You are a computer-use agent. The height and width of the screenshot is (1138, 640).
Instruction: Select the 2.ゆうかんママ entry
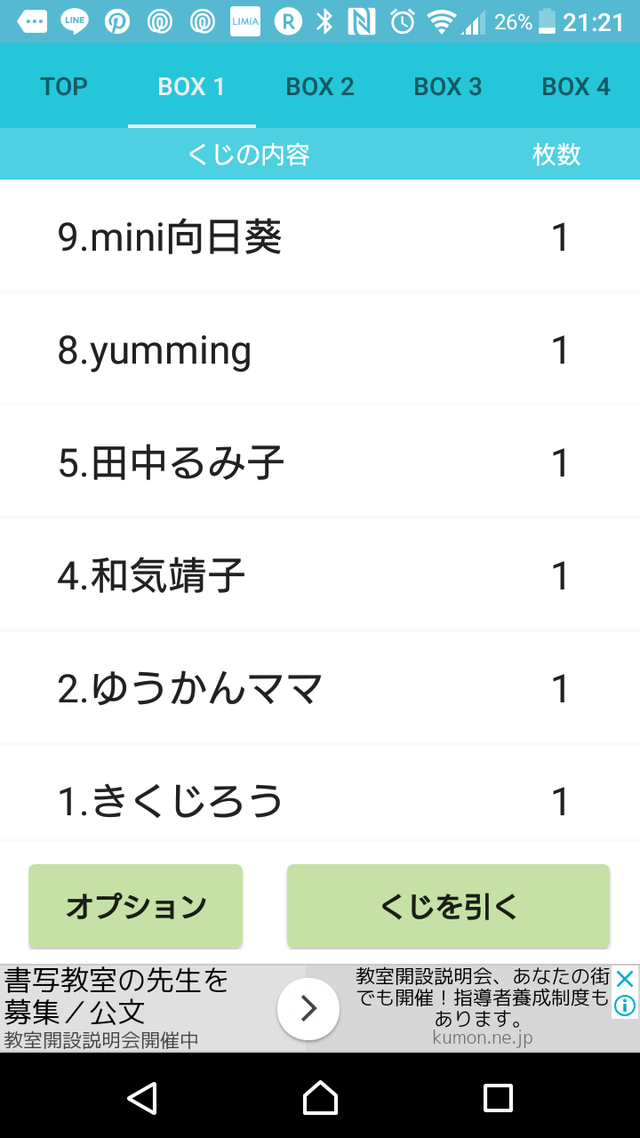[x=320, y=688]
